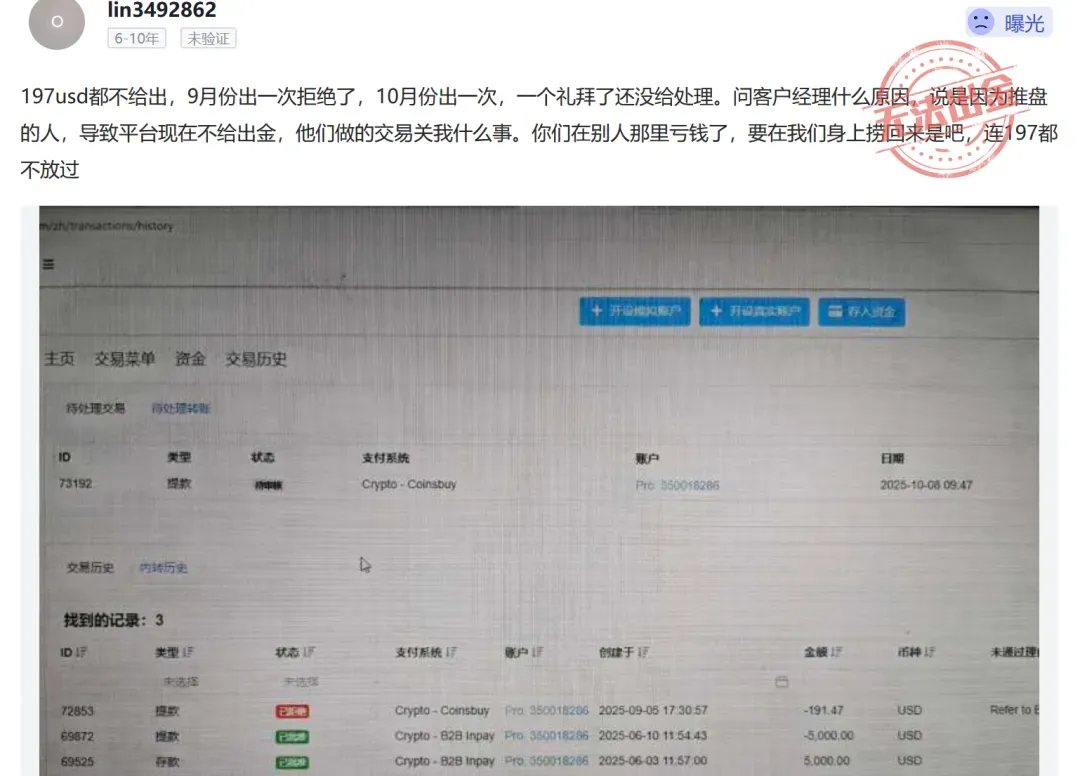Click the plus icon on 开设真实账户
The width and height of the screenshot is (1080, 776).
click(716, 311)
